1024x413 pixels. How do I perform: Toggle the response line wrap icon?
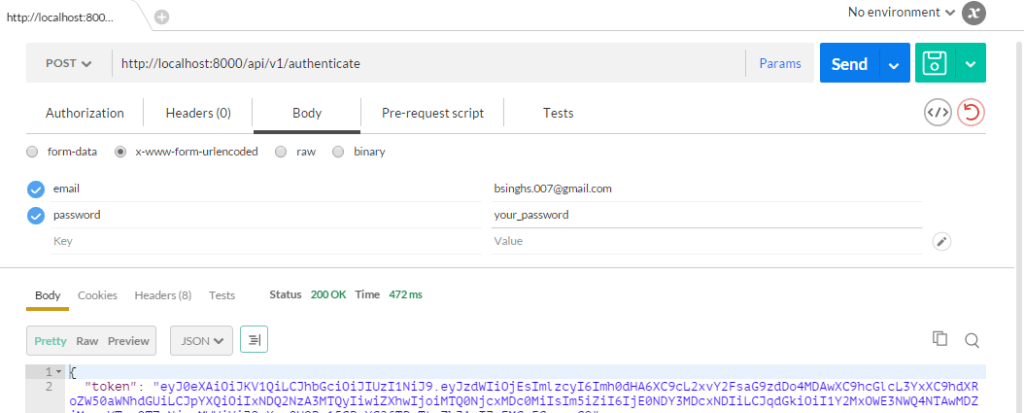point(255,340)
